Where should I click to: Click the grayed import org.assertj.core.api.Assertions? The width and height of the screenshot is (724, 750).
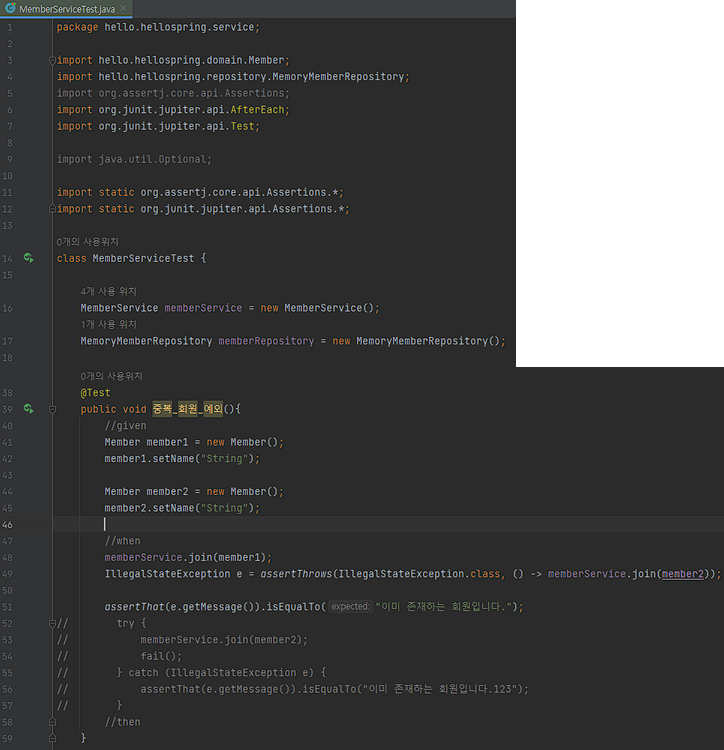point(173,93)
